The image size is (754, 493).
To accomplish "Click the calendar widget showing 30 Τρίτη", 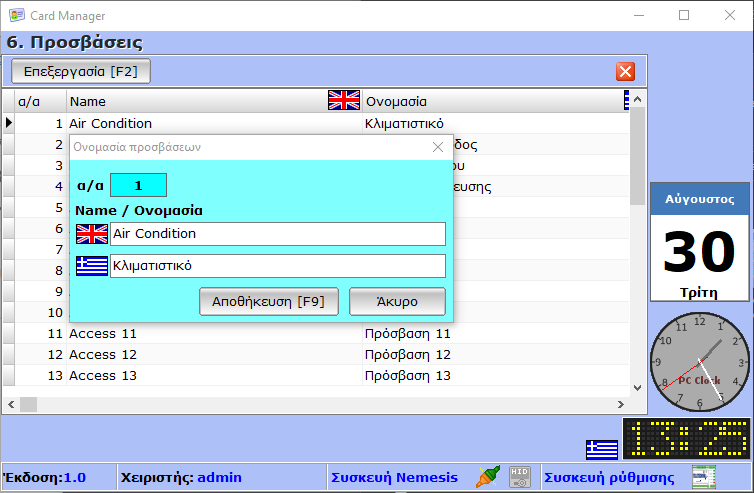I will (699, 241).
